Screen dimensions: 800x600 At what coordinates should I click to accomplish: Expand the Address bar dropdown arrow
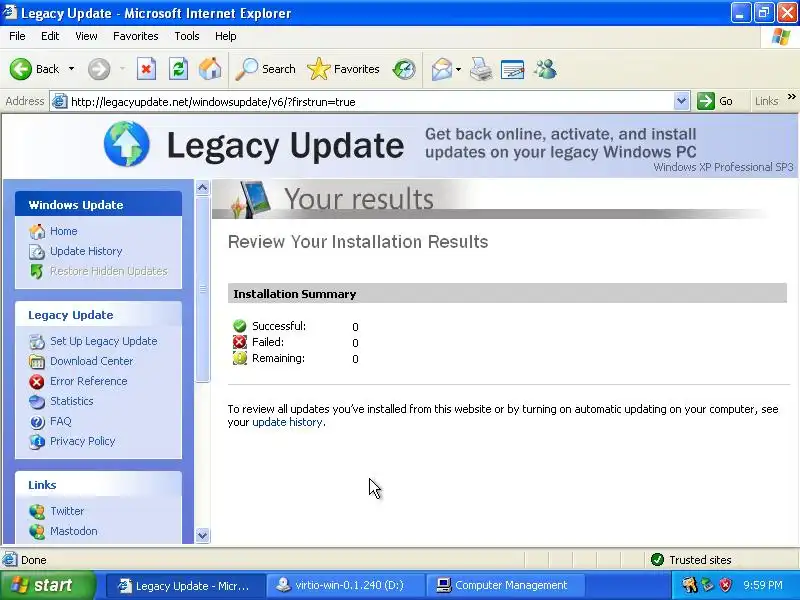coord(681,101)
